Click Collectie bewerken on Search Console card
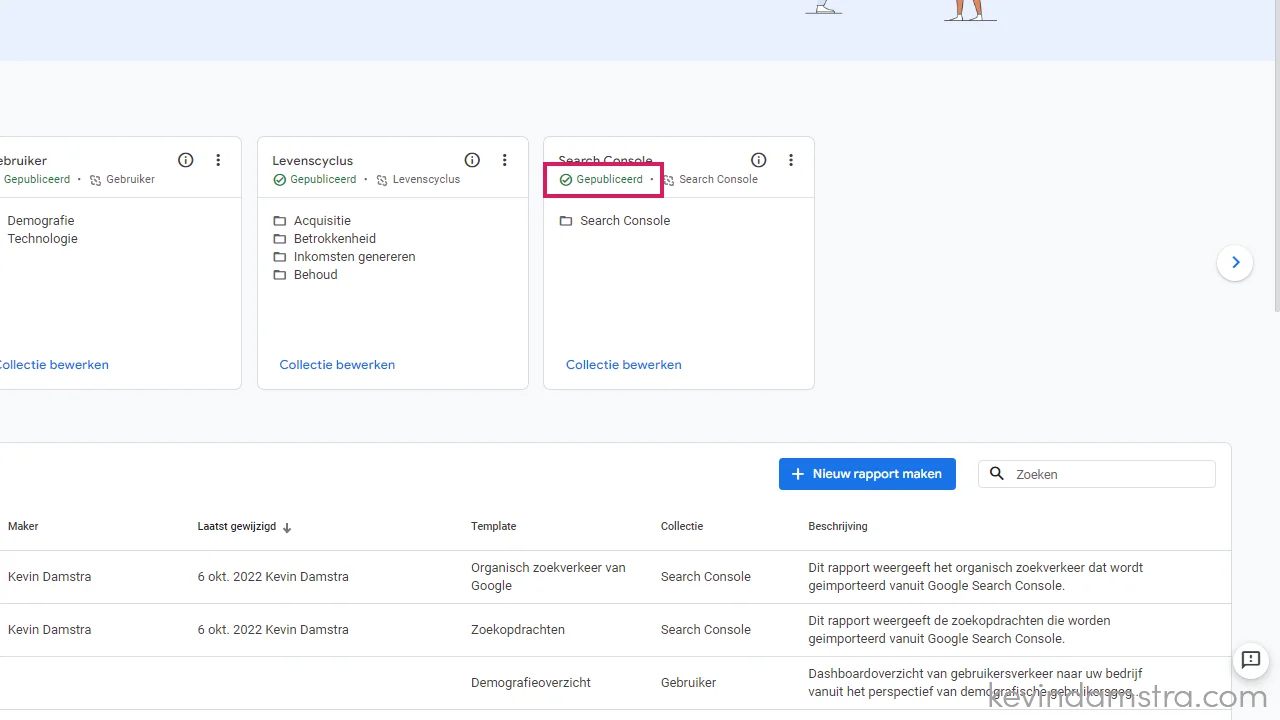Image resolution: width=1280 pixels, height=720 pixels. pyautogui.click(x=624, y=365)
